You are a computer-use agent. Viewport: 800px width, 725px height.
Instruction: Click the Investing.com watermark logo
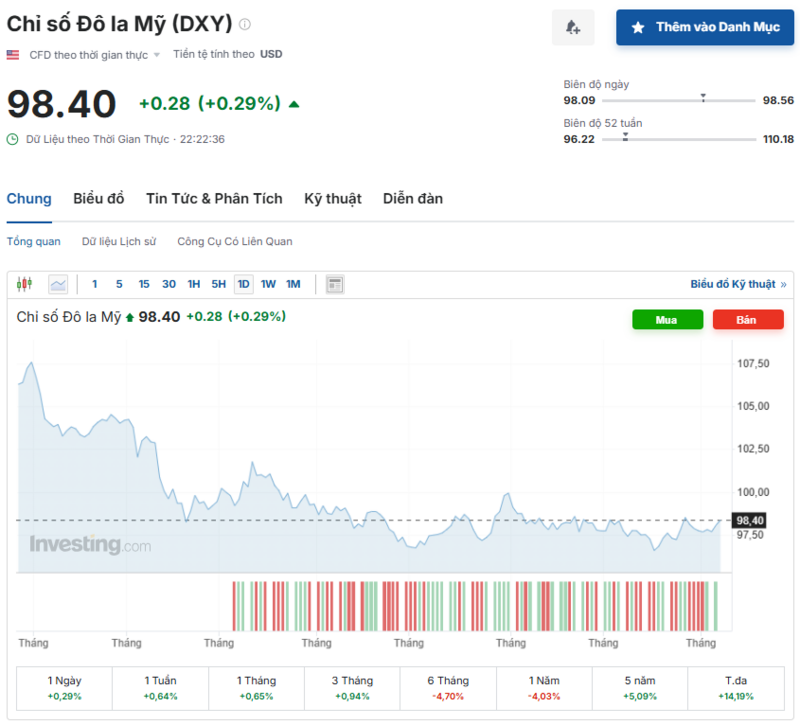90,545
